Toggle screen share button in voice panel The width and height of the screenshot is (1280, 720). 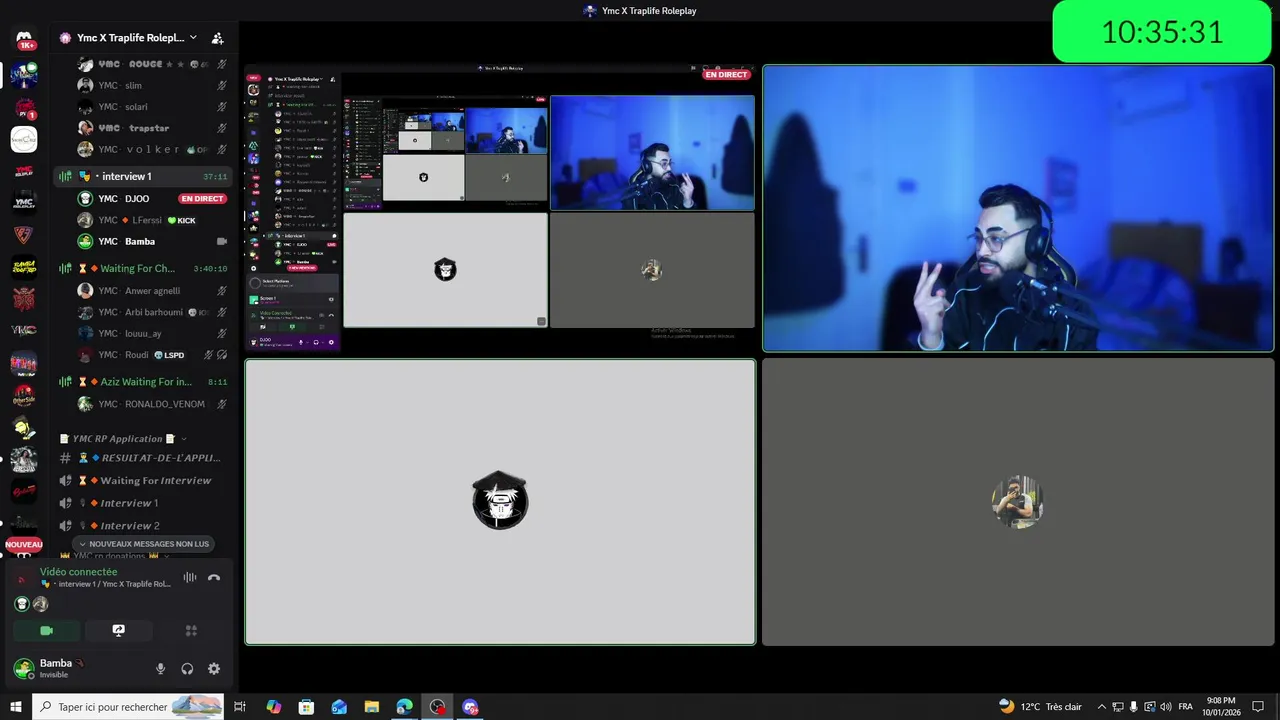(x=118, y=630)
